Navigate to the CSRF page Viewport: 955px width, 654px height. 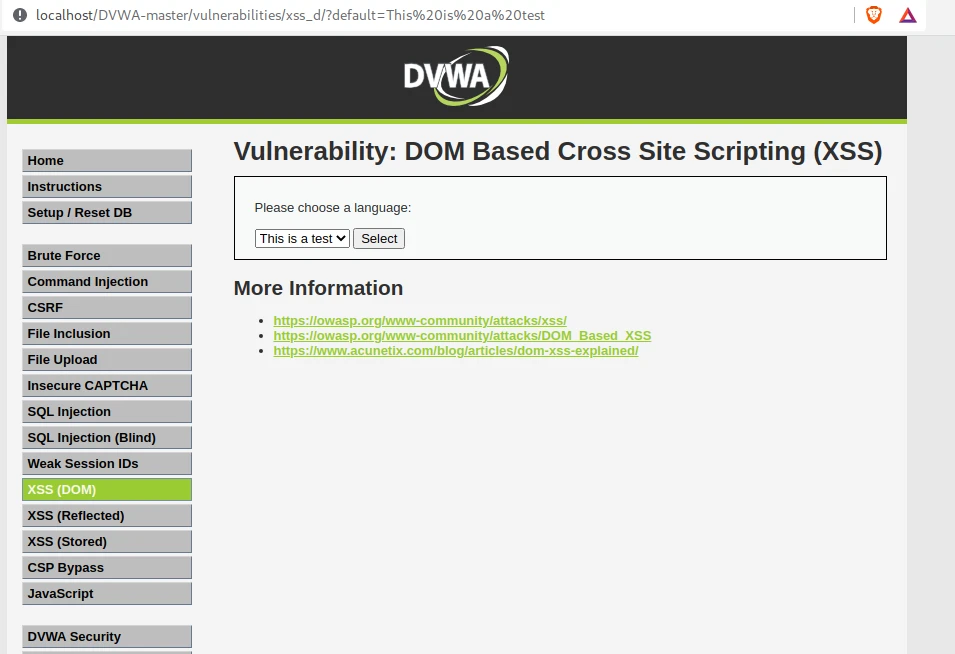[x=106, y=307]
